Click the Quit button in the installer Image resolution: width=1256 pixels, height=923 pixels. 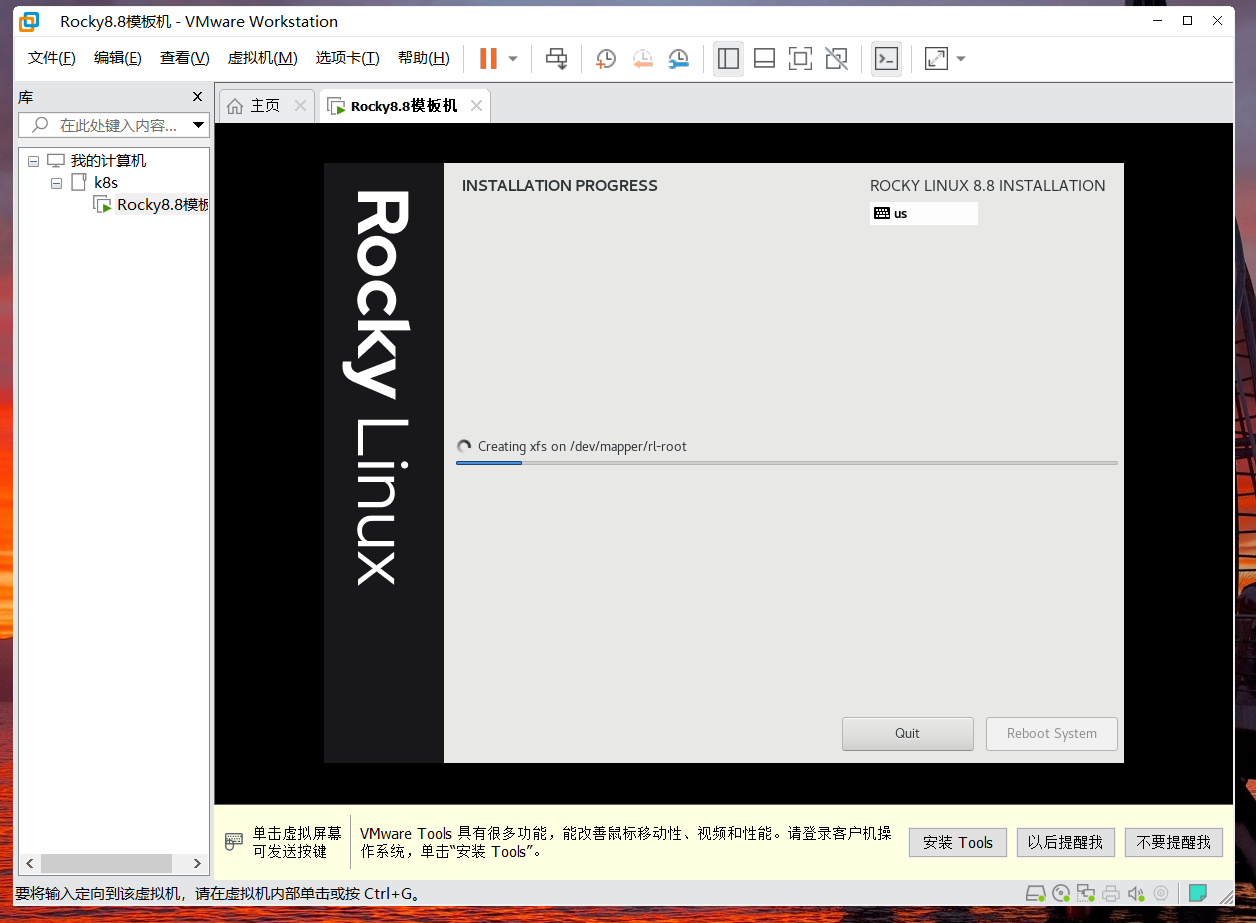coord(907,733)
